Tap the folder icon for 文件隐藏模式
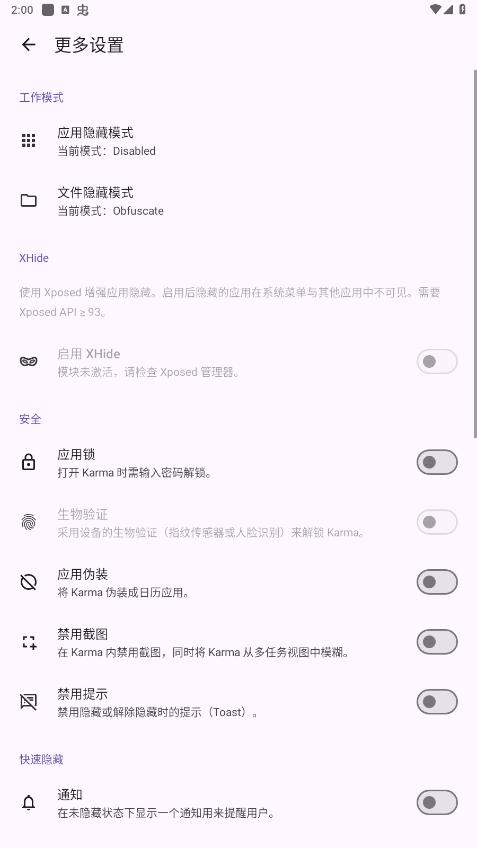The image size is (477, 848). pyautogui.click(x=29, y=201)
